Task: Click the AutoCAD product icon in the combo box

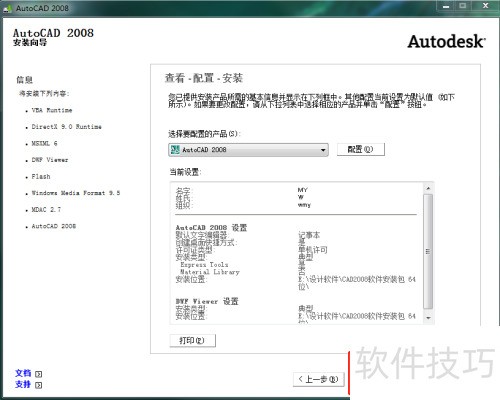Action: click(x=175, y=150)
